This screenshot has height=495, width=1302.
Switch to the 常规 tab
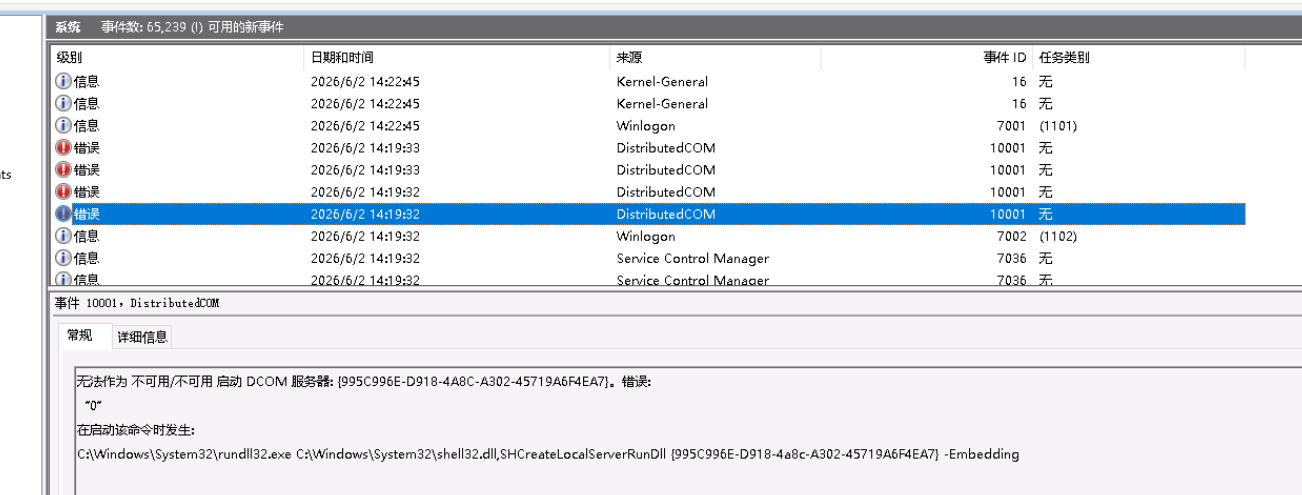pyautogui.click(x=80, y=336)
